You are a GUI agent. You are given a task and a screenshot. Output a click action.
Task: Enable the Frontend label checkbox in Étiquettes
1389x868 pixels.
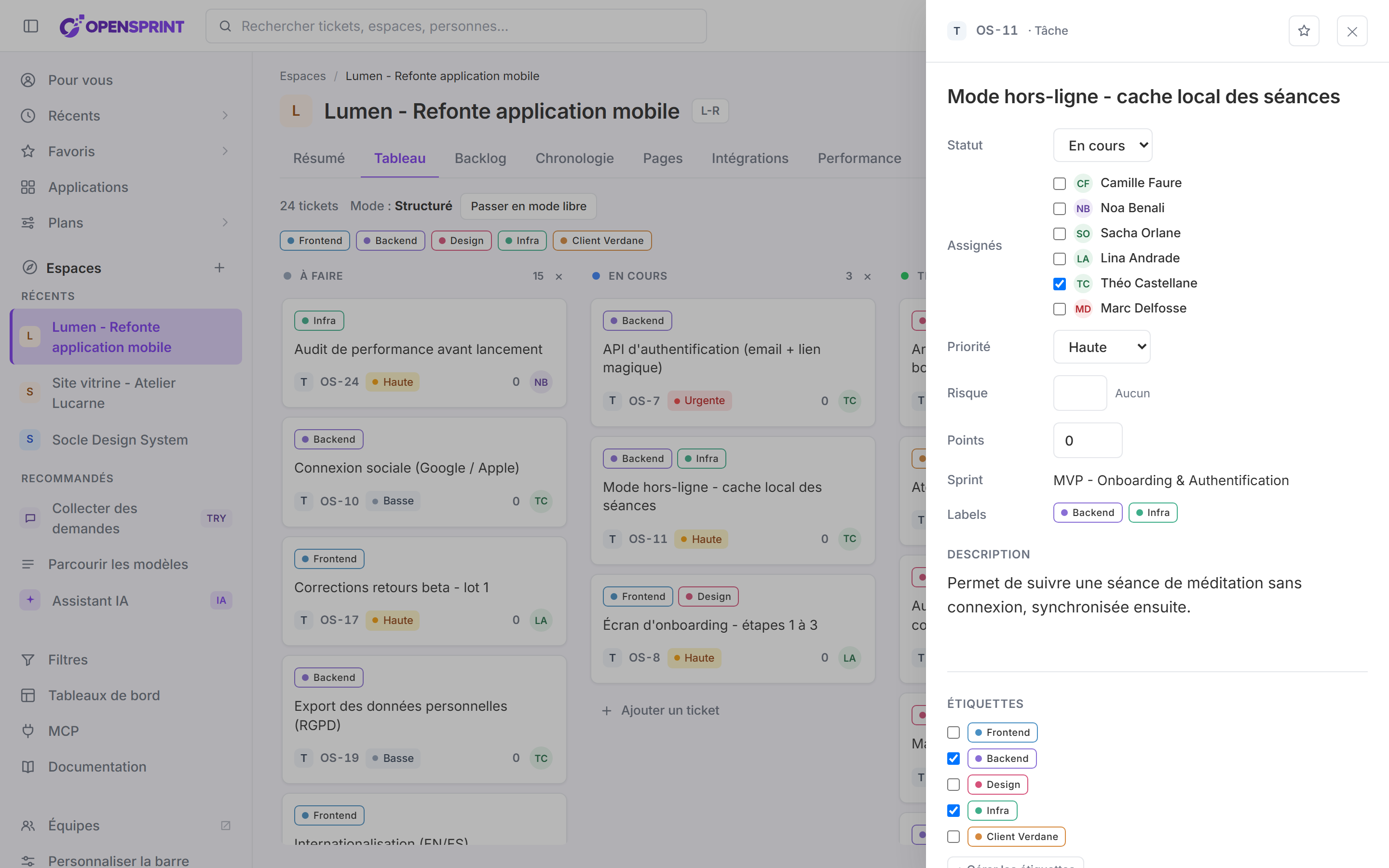point(953,732)
